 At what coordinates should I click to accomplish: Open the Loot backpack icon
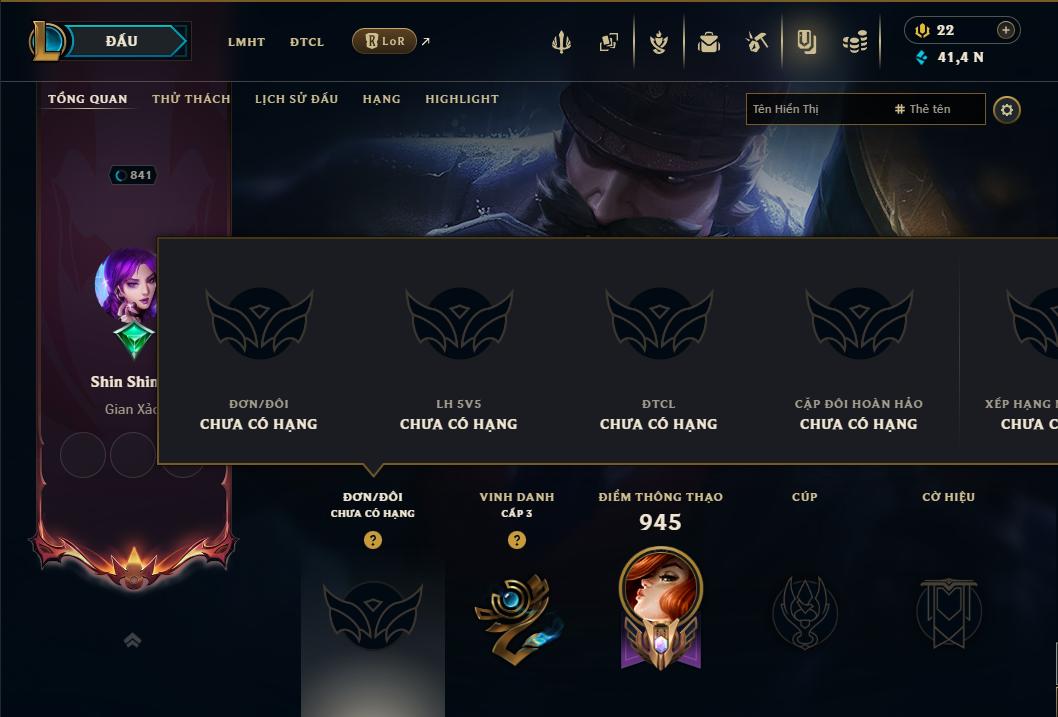pyautogui.click(x=708, y=42)
